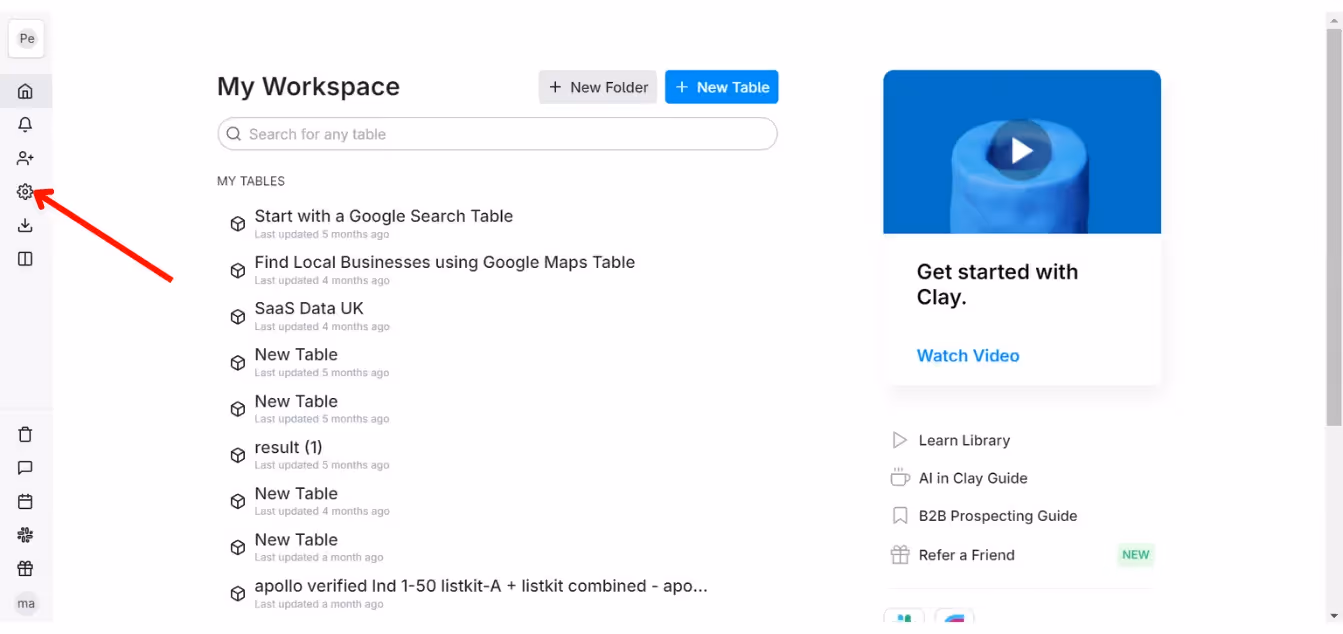The height and width of the screenshot is (634, 1343).
Task: Open the Slack community icon
Action: coord(25,535)
